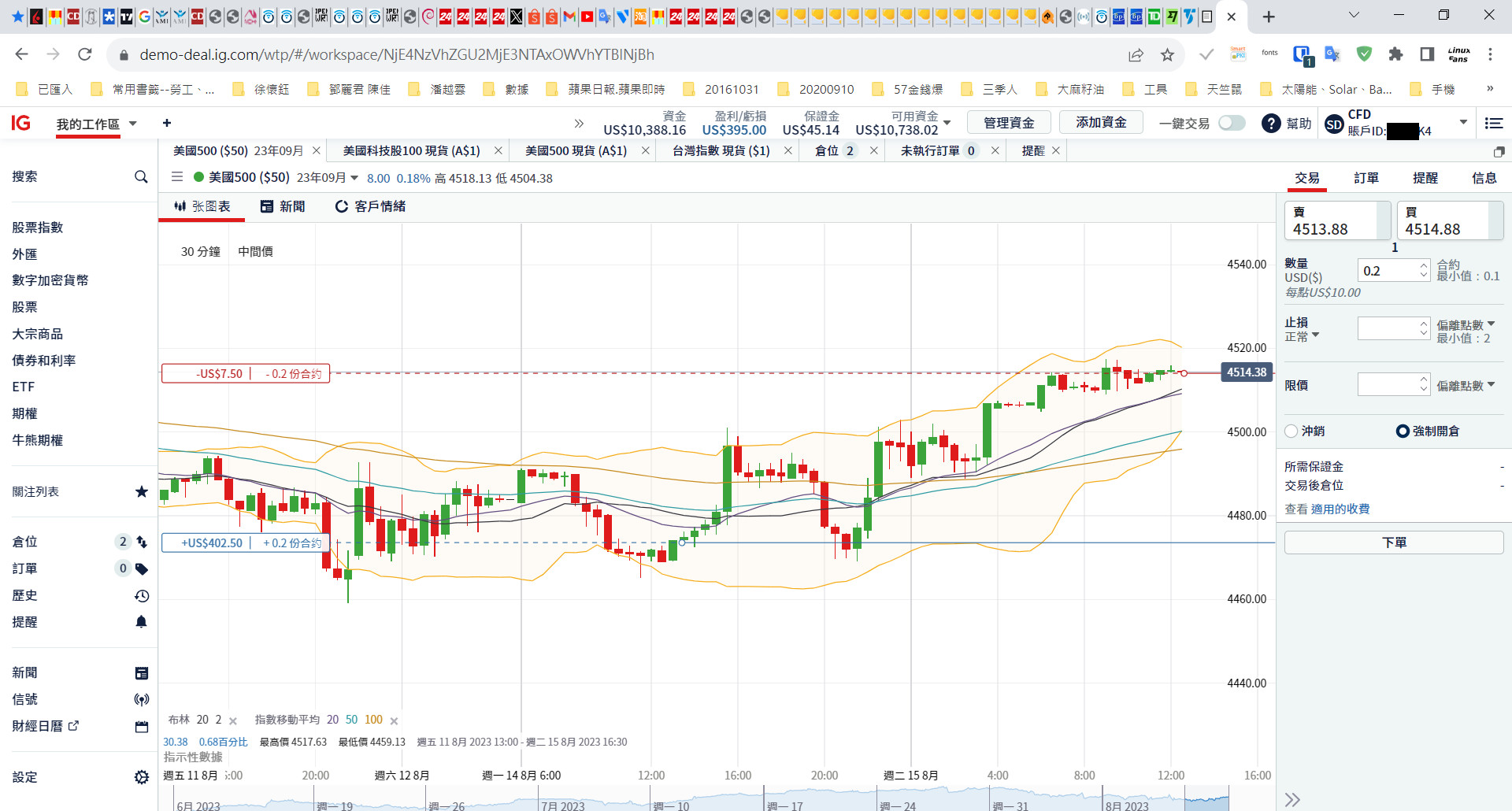Click the search magnifier icon in sidebar
Image resolution: width=1512 pixels, height=811 pixels.
point(141,177)
